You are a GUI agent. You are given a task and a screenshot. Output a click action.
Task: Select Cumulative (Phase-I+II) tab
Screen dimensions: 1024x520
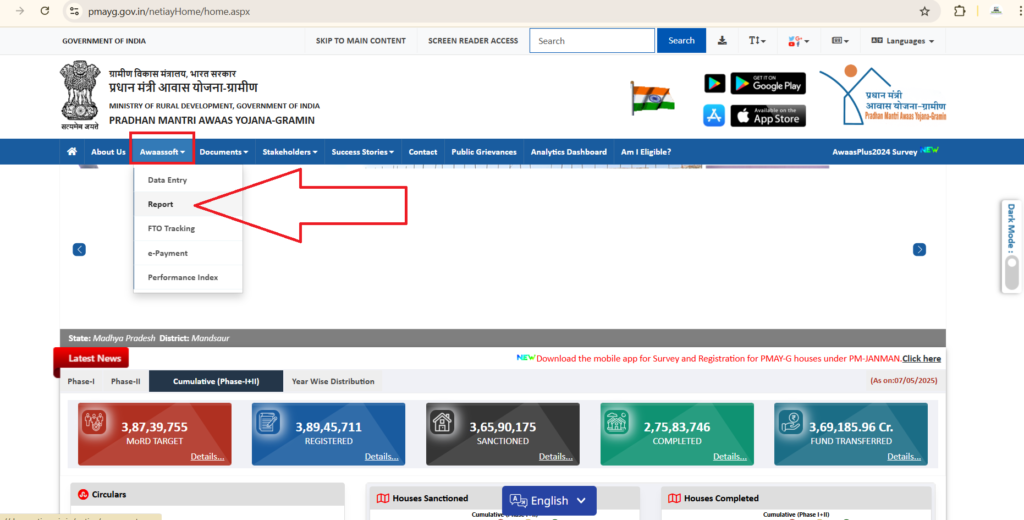[216, 381]
